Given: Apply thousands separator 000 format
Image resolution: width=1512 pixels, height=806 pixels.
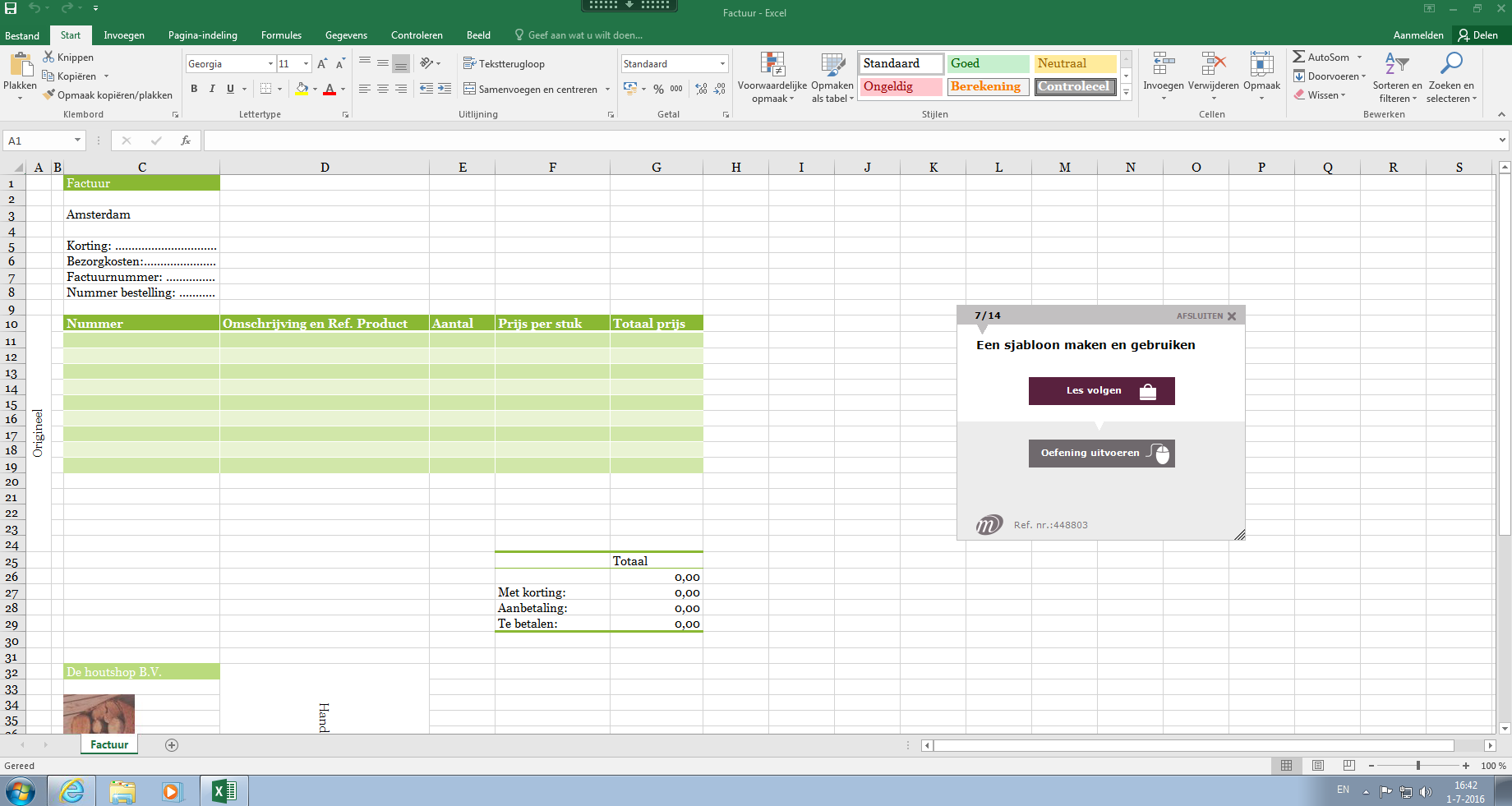Looking at the screenshot, I should (676, 89).
